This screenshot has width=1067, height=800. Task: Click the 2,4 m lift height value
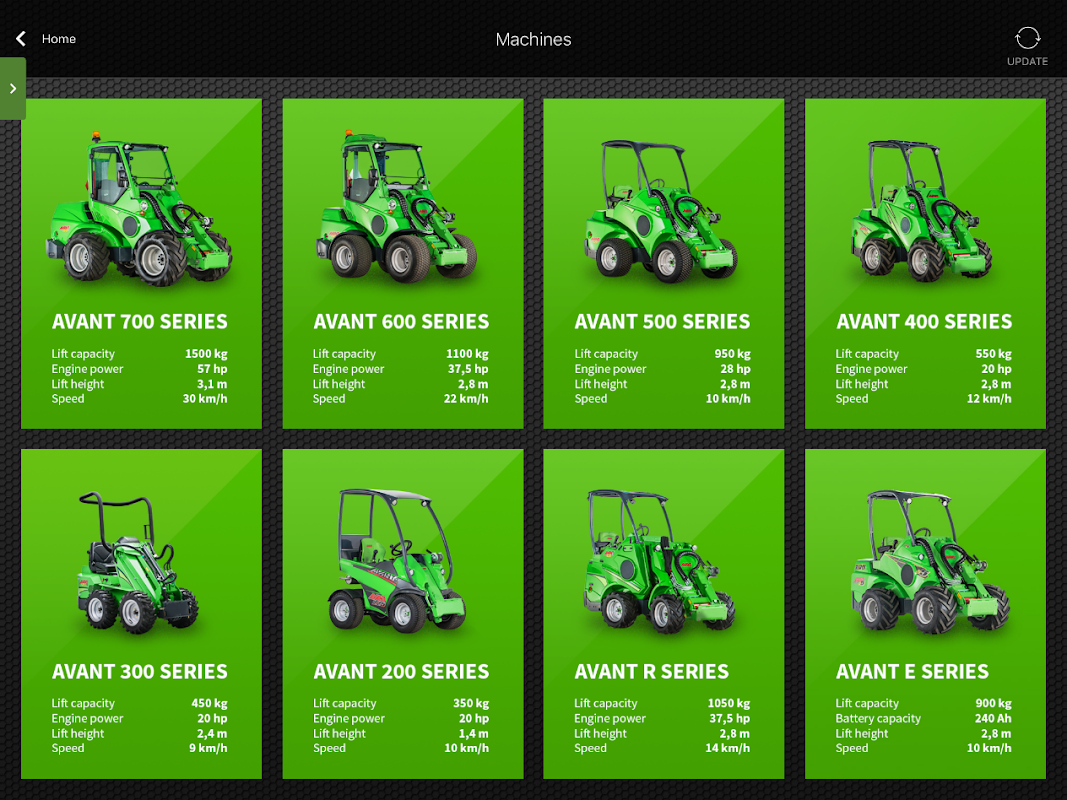[212, 733]
